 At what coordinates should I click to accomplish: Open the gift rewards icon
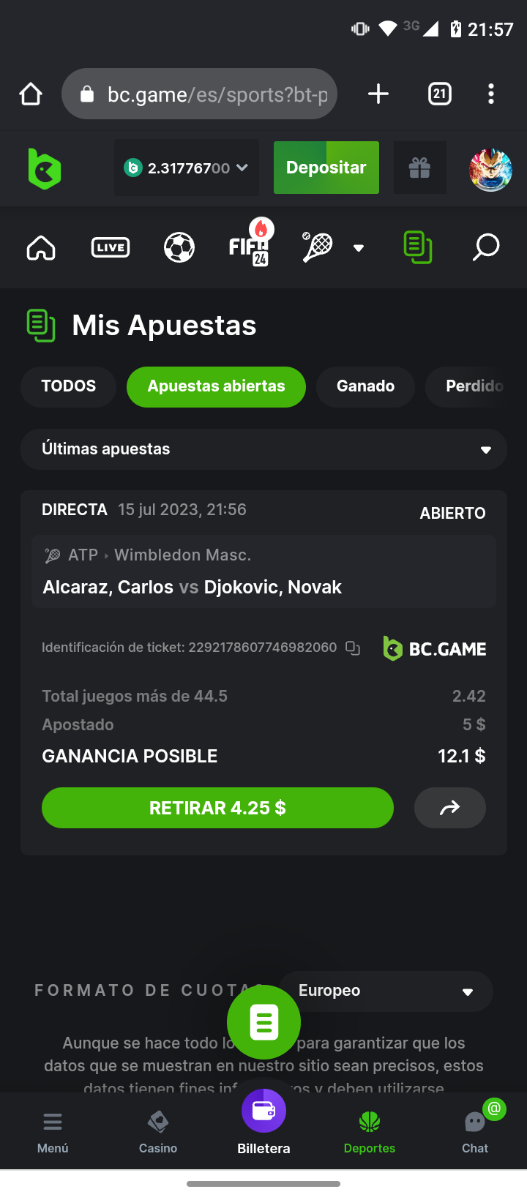tap(420, 168)
